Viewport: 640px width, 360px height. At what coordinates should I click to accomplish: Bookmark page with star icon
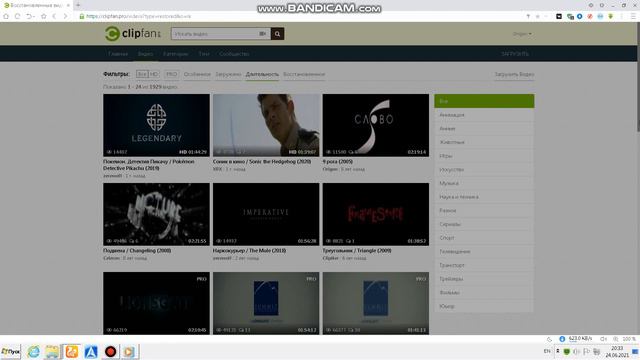pyautogui.click(x=44, y=16)
